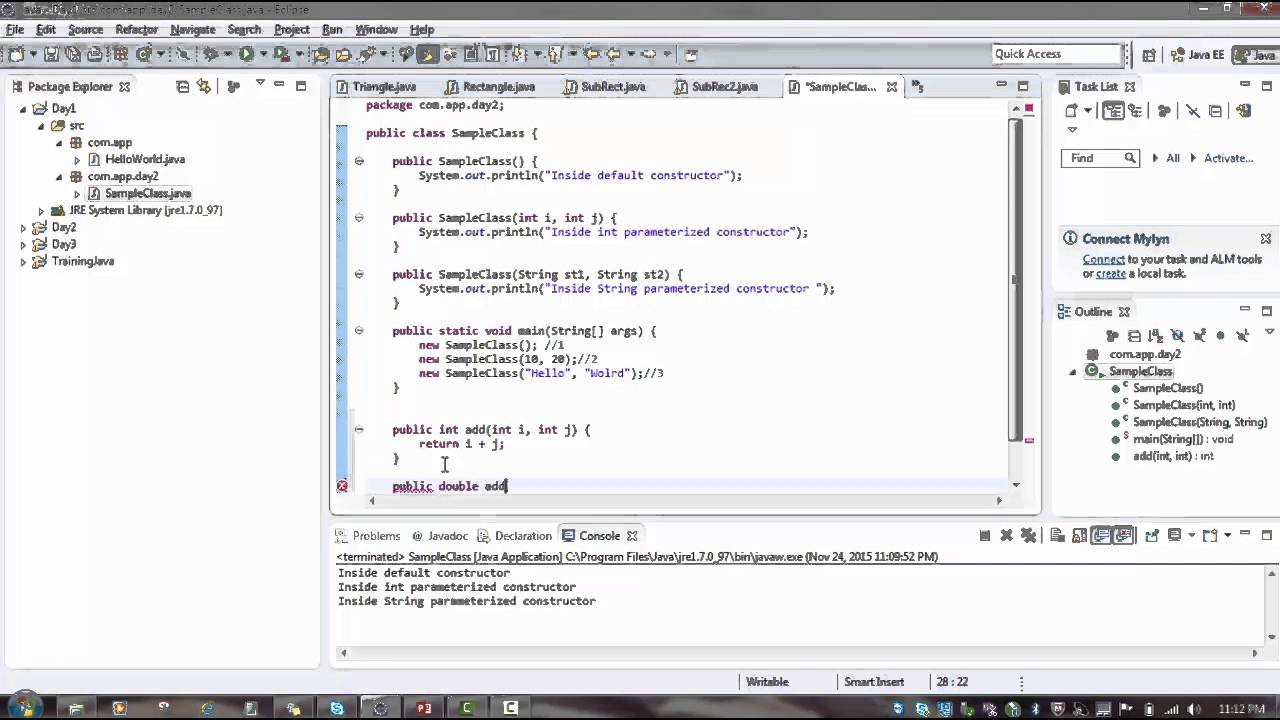Click the error marker beside public double add
The height and width of the screenshot is (720, 1280).
(x=342, y=486)
